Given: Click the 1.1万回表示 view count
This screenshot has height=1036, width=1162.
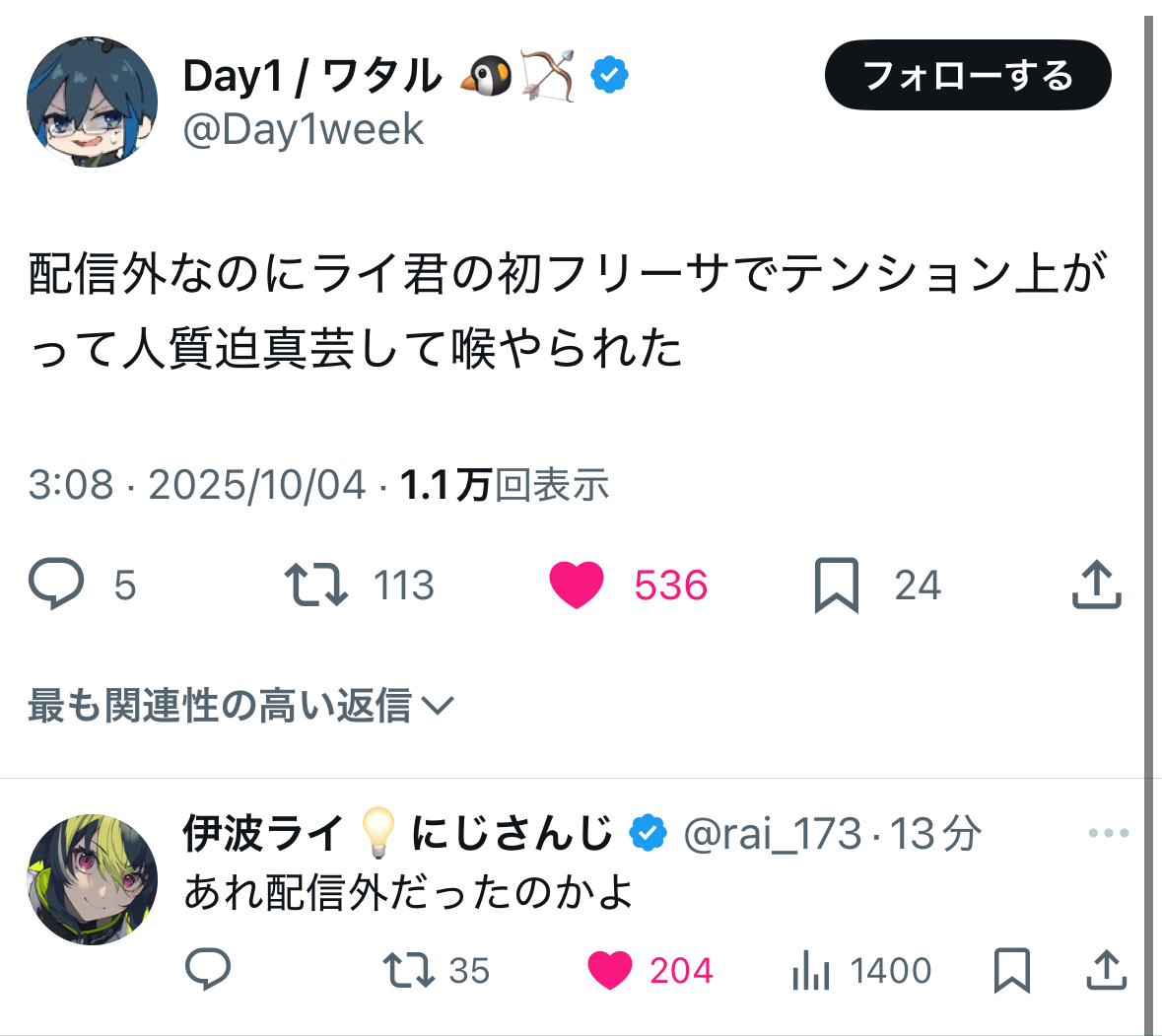Looking at the screenshot, I should click(x=505, y=485).
